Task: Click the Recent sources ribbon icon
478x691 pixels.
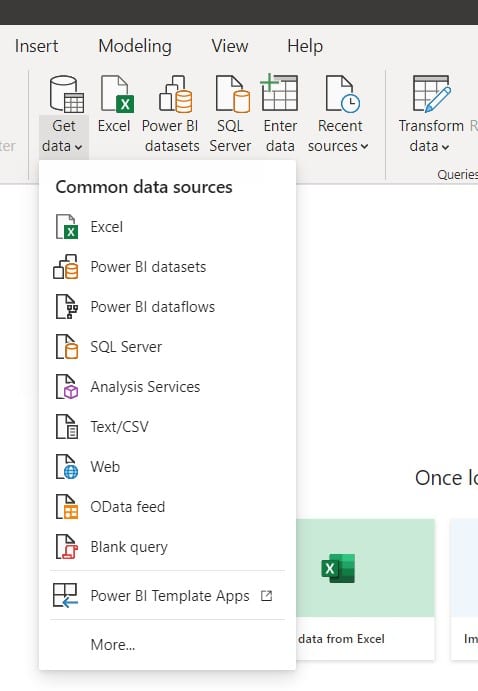Action: pyautogui.click(x=342, y=94)
